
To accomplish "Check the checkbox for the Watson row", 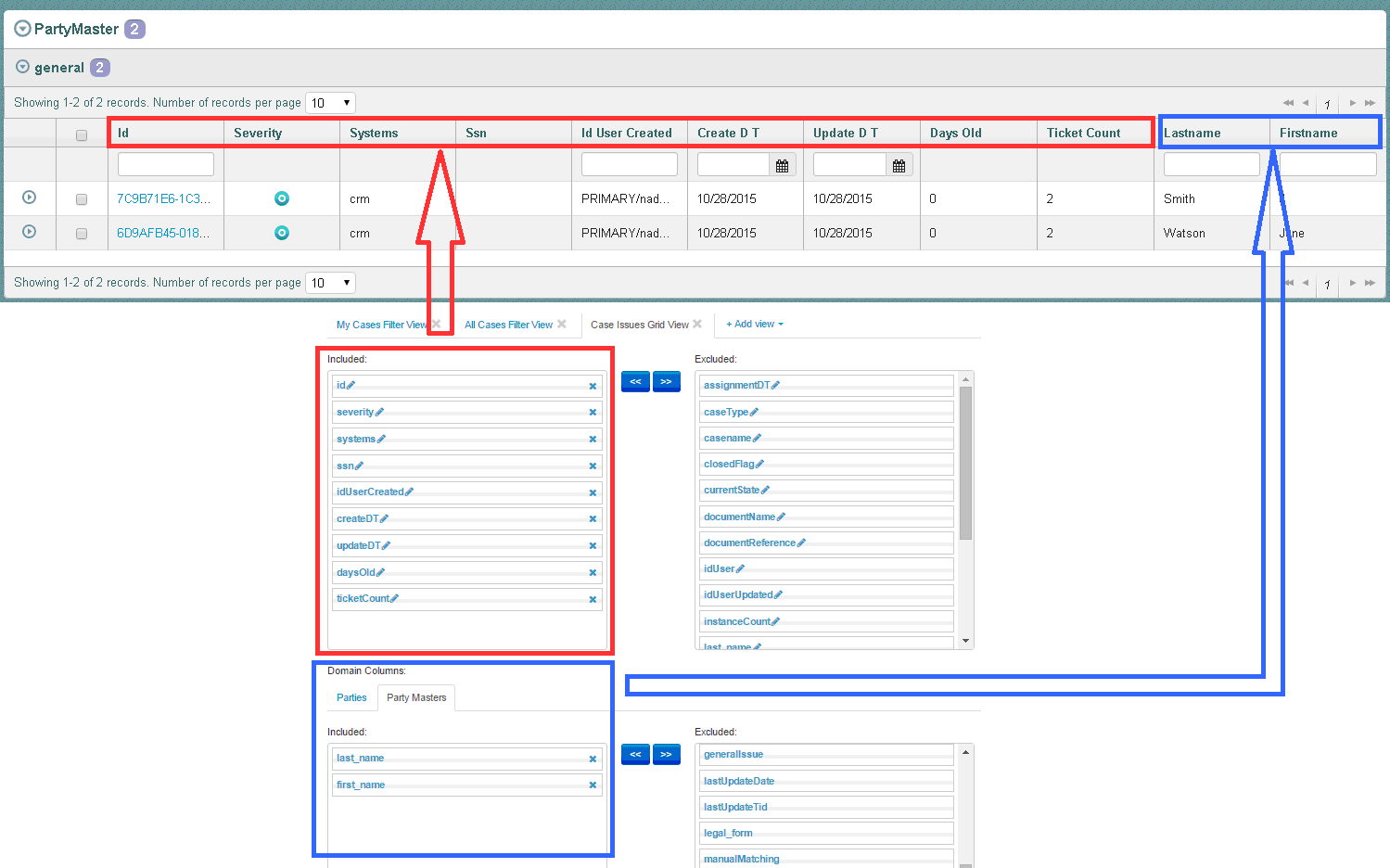I will point(82,234).
